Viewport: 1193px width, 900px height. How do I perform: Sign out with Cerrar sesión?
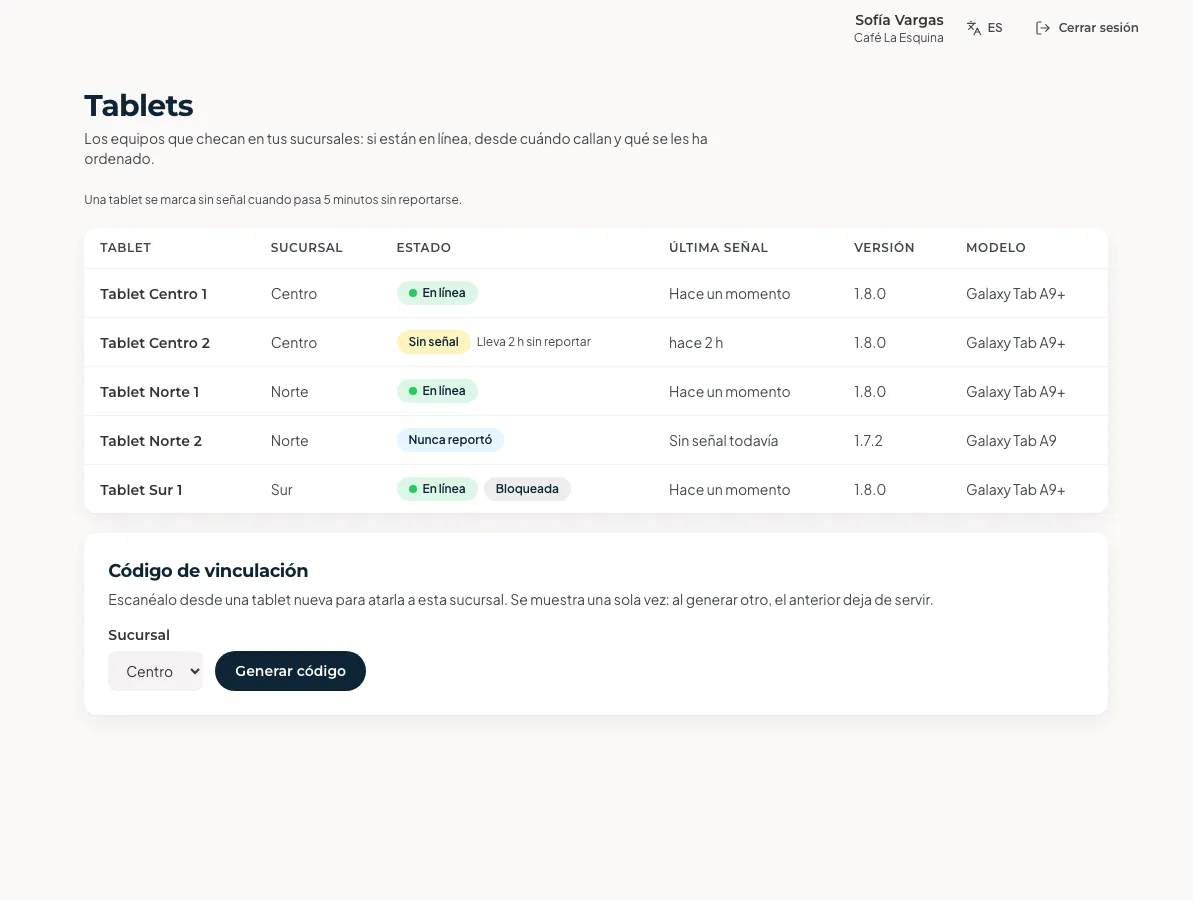tap(1087, 28)
